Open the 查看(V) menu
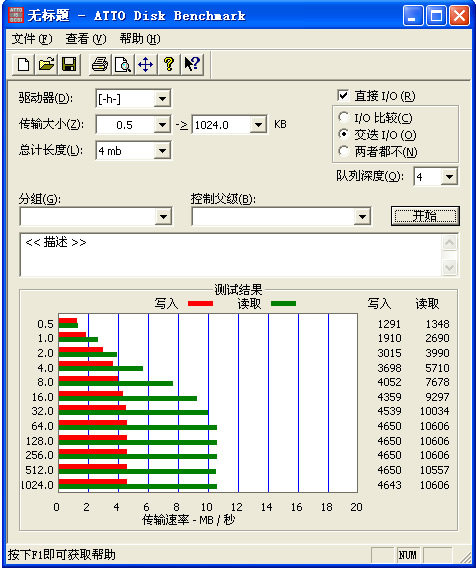The height and width of the screenshot is (570, 476). 86,39
